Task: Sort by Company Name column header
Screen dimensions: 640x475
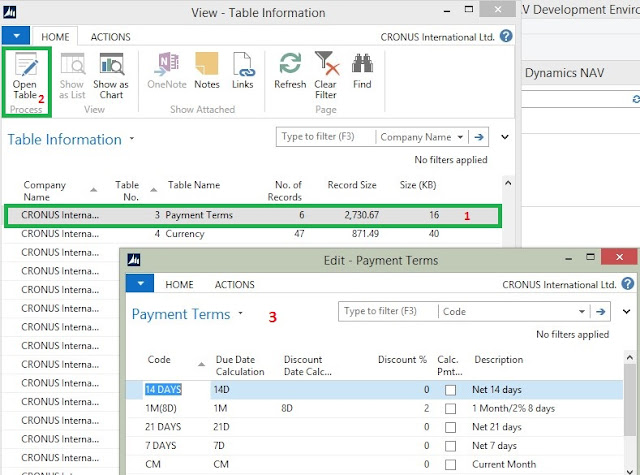Action: pos(44,191)
